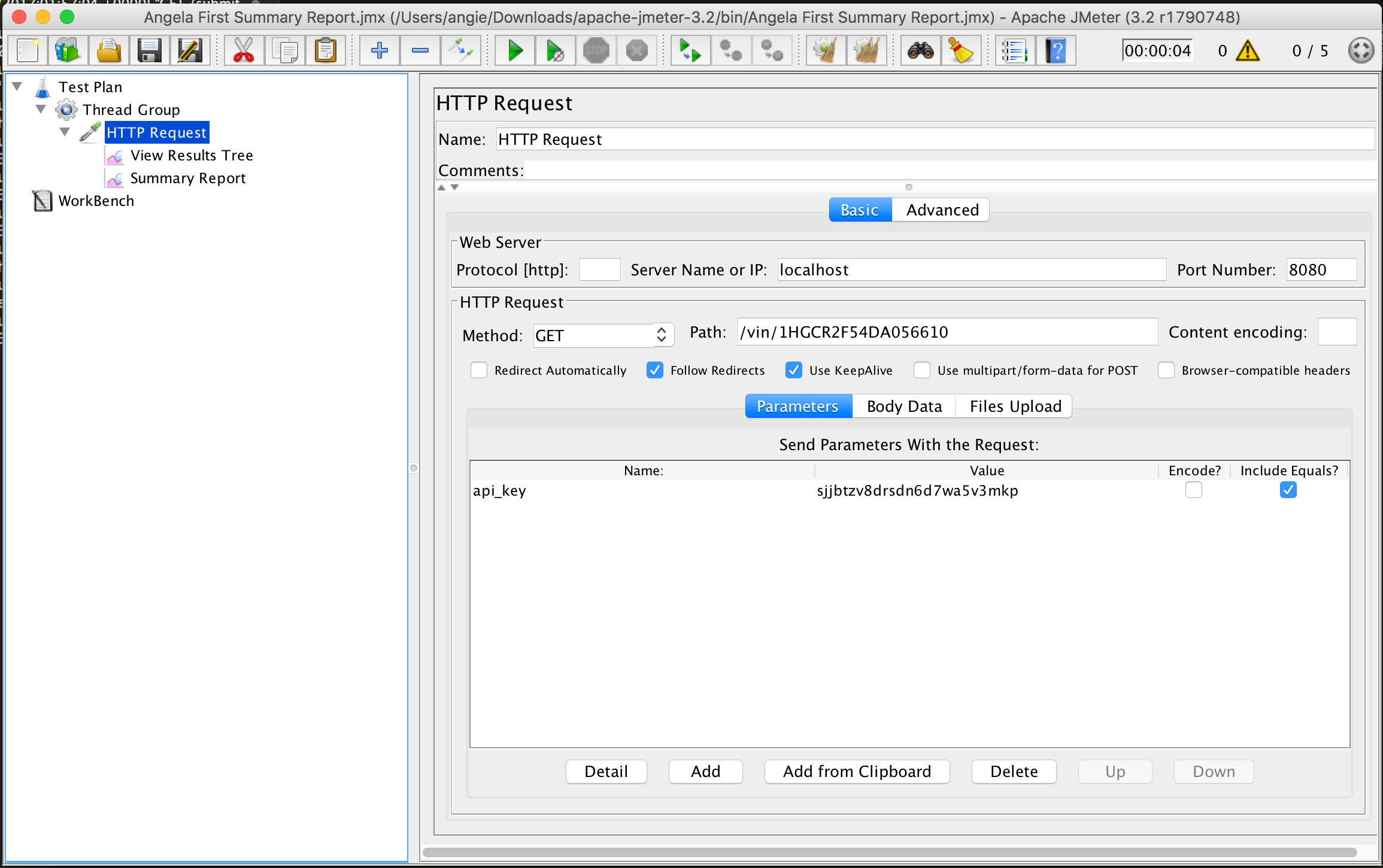Click the Save test plan icon
Screen dimensions: 1383x868
150,50
